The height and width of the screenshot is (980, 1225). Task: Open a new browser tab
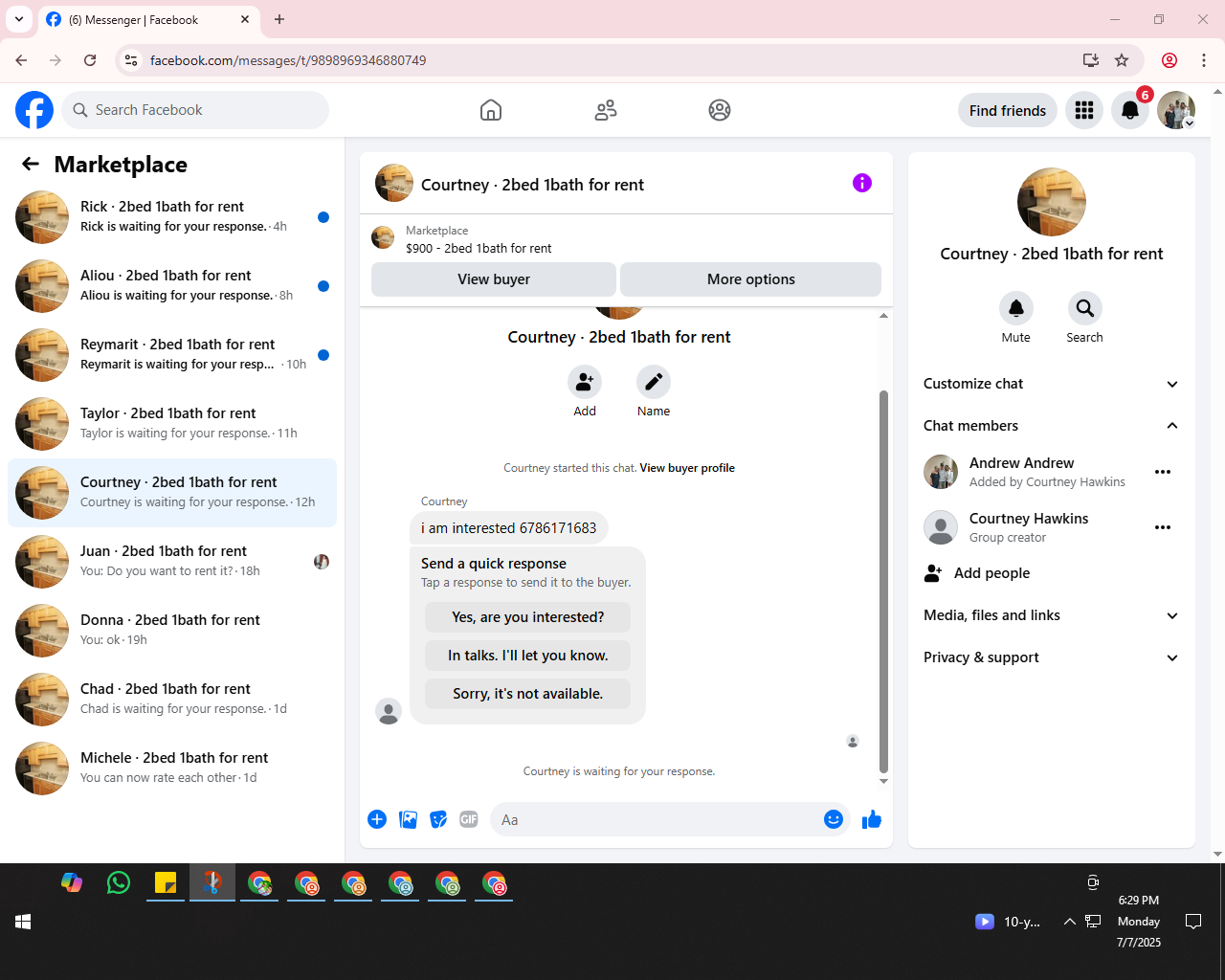(279, 19)
